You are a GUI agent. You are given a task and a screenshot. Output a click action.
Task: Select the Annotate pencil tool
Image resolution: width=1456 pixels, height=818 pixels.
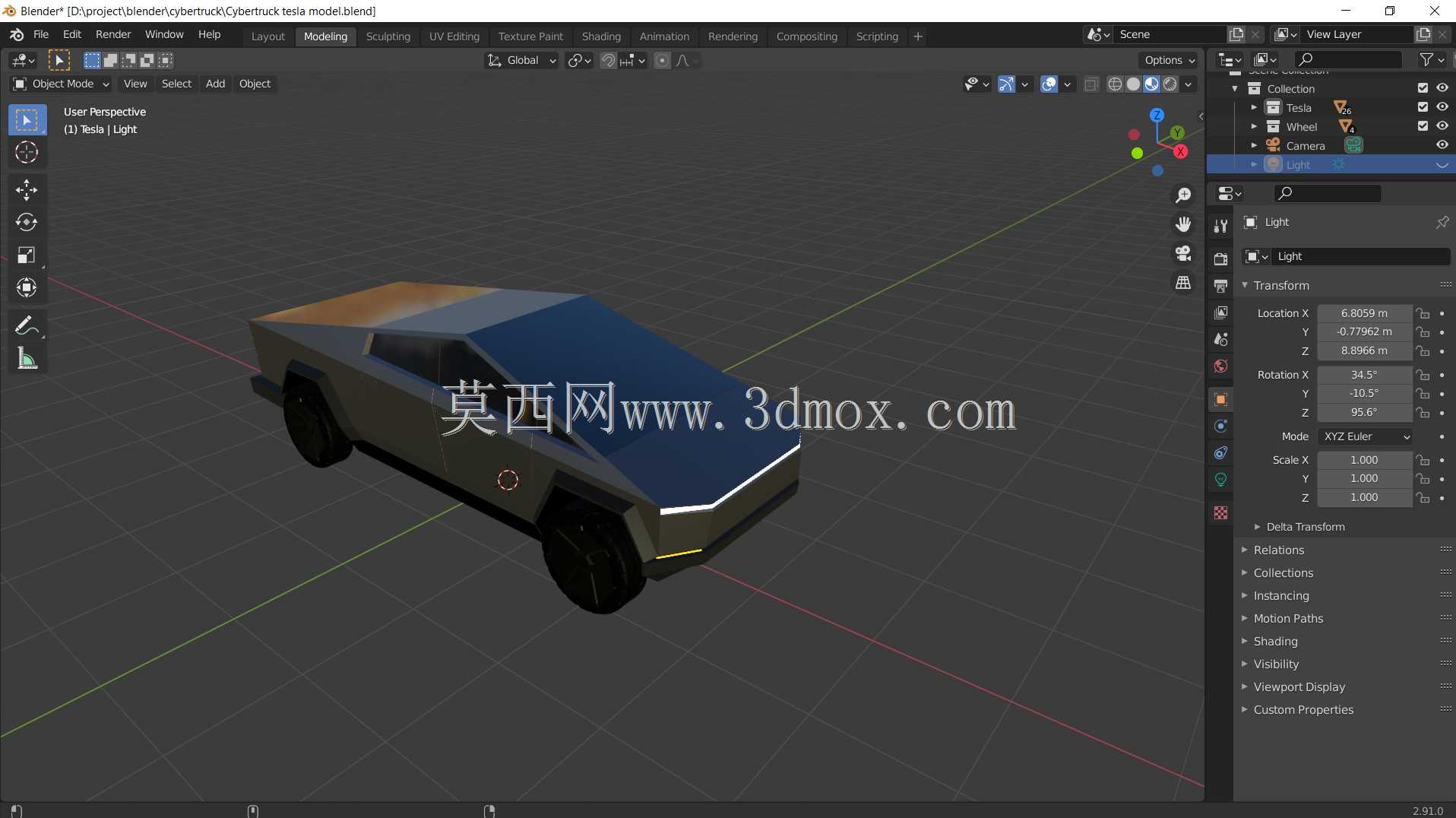[x=27, y=325]
